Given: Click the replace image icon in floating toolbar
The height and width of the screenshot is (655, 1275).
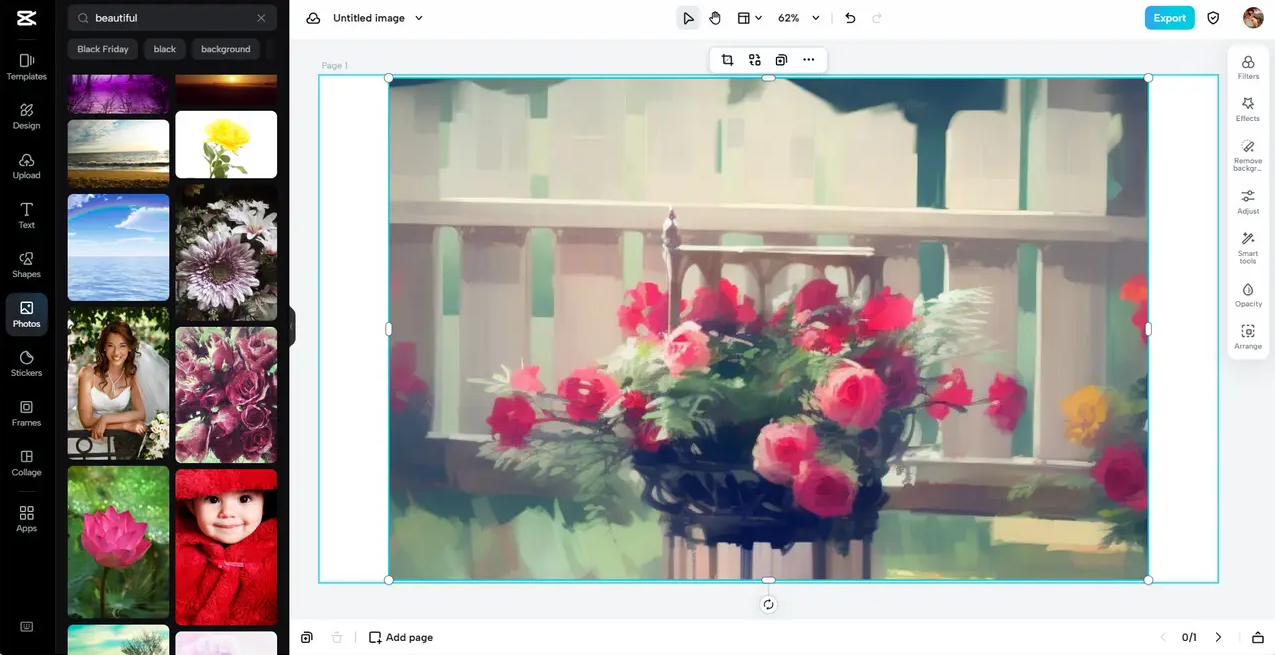Looking at the screenshot, I should (754, 60).
